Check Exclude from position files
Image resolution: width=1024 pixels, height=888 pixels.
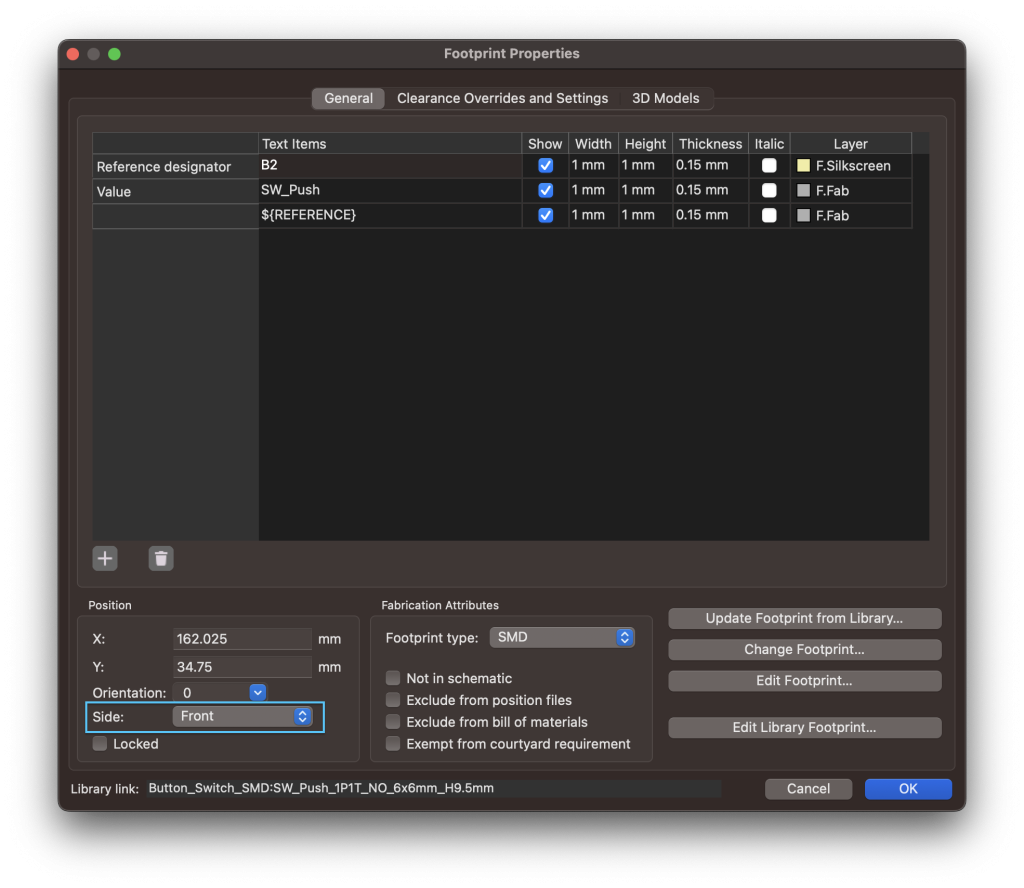393,700
